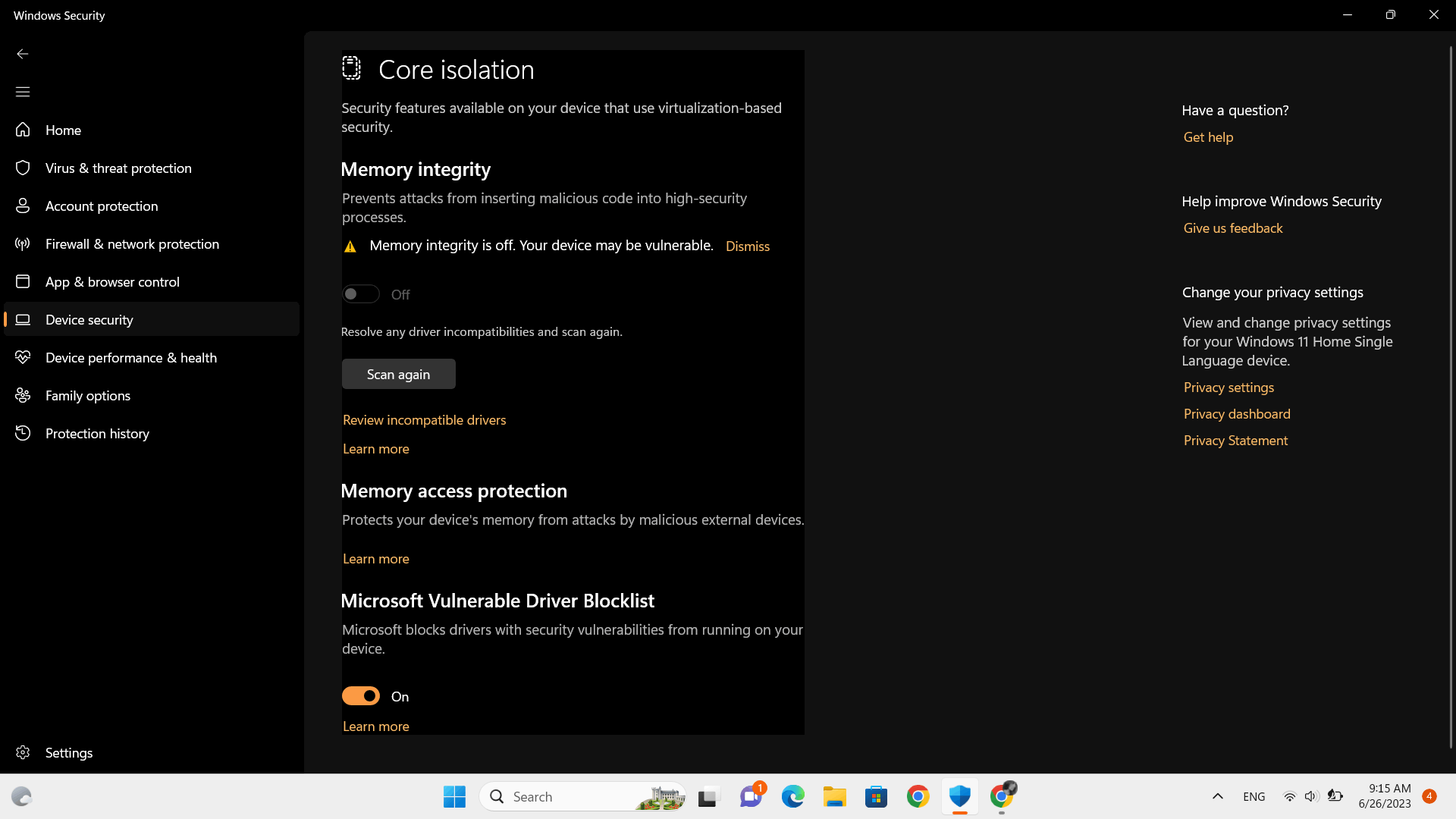The width and height of the screenshot is (1456, 819).
Task: Click the battery tray icon
Action: (1335, 796)
